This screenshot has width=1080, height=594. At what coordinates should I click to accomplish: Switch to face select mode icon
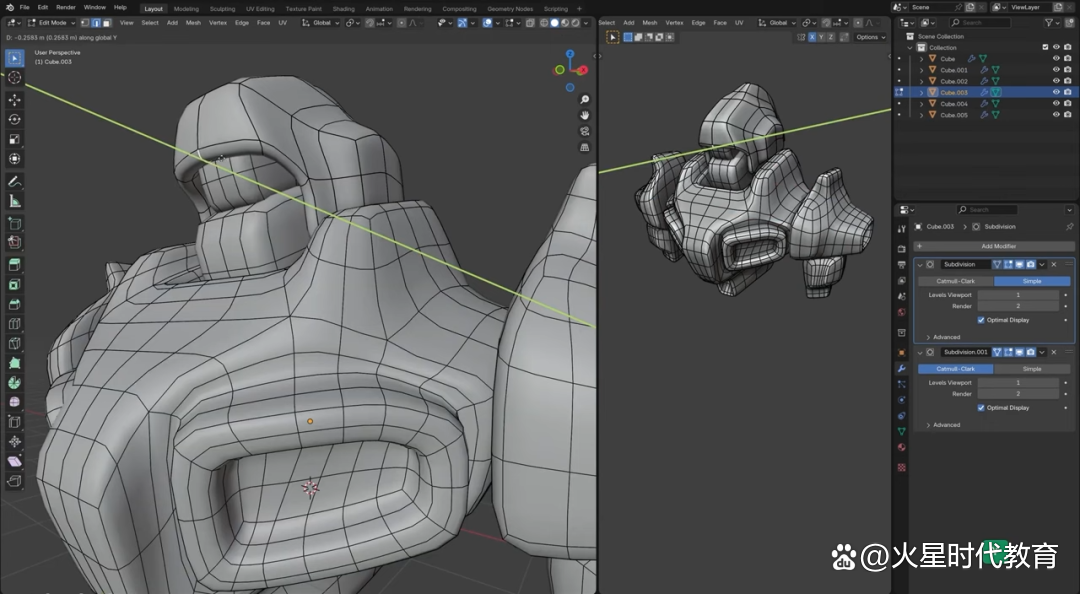pyautogui.click(x=107, y=22)
